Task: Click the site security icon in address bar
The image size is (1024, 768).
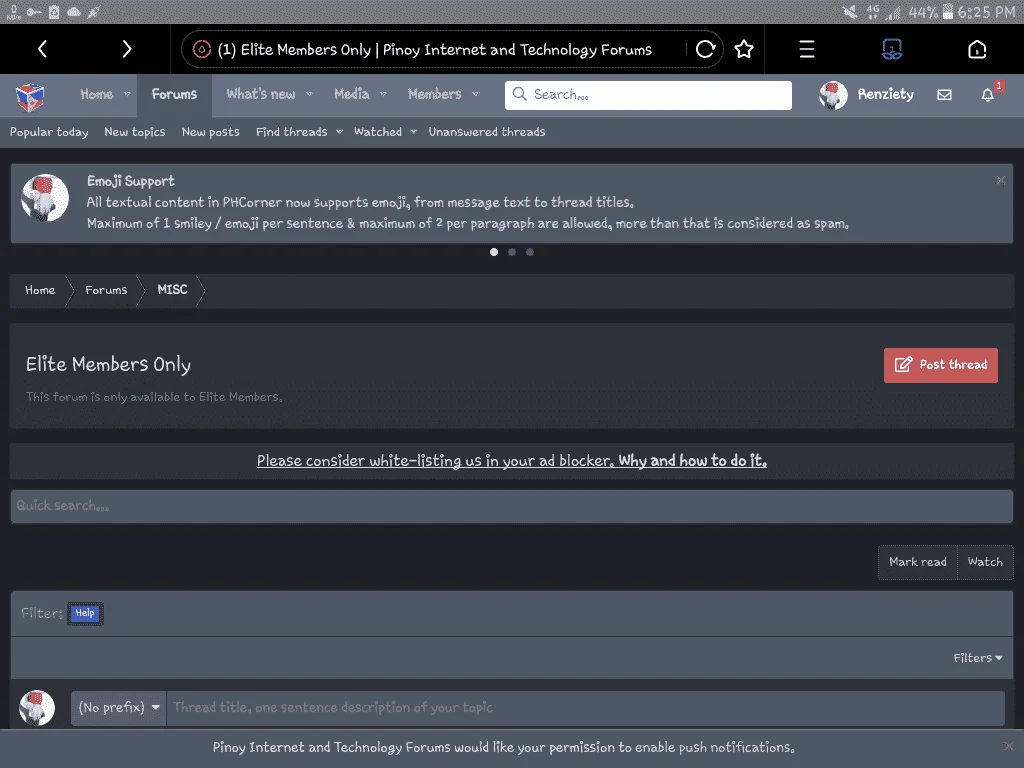Action: [x=202, y=49]
